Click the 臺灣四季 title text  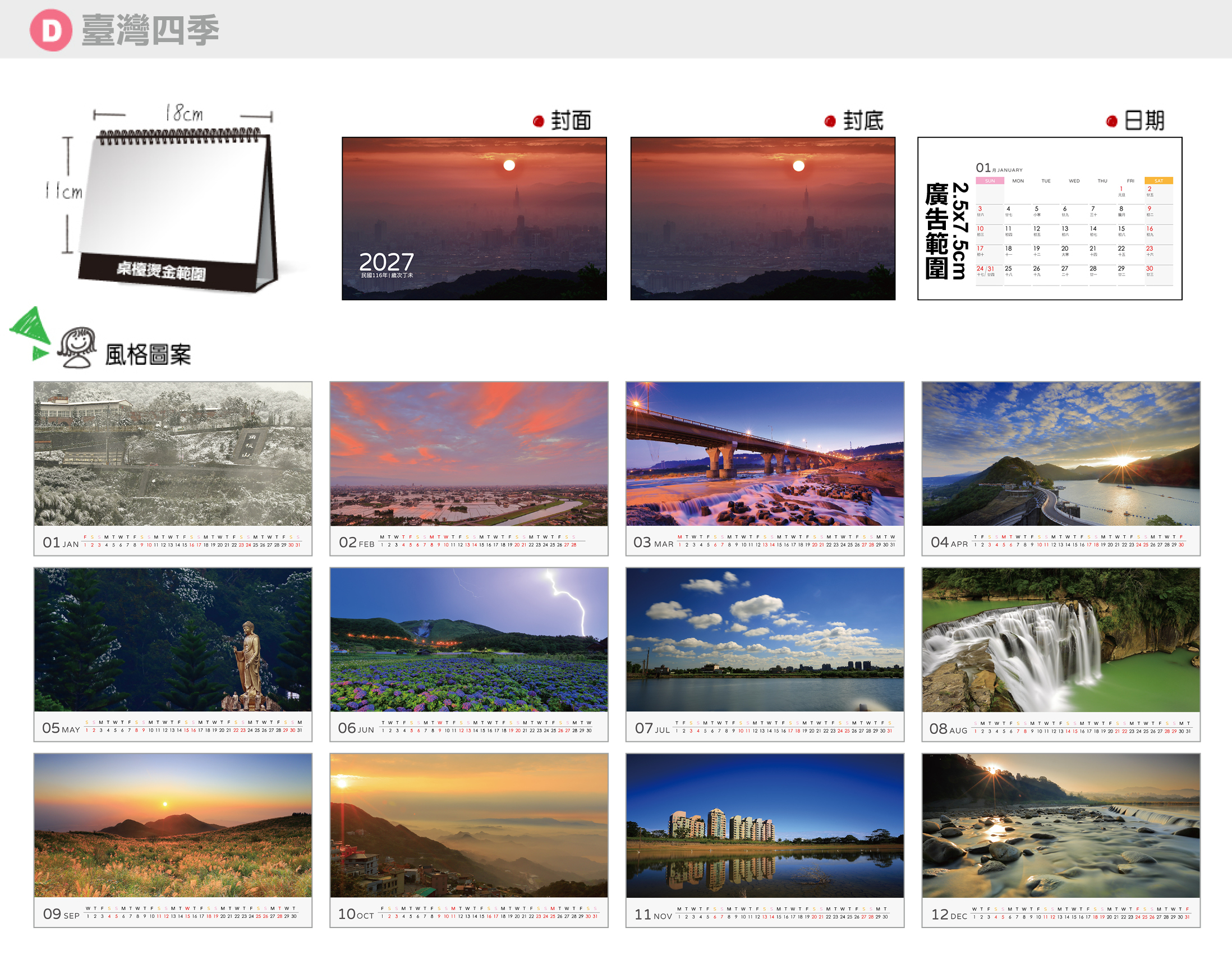pyautogui.click(x=150, y=30)
